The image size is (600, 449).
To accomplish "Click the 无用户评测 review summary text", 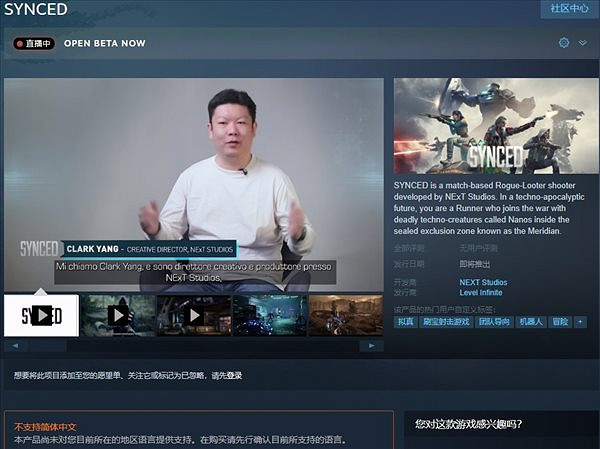I will tap(479, 248).
